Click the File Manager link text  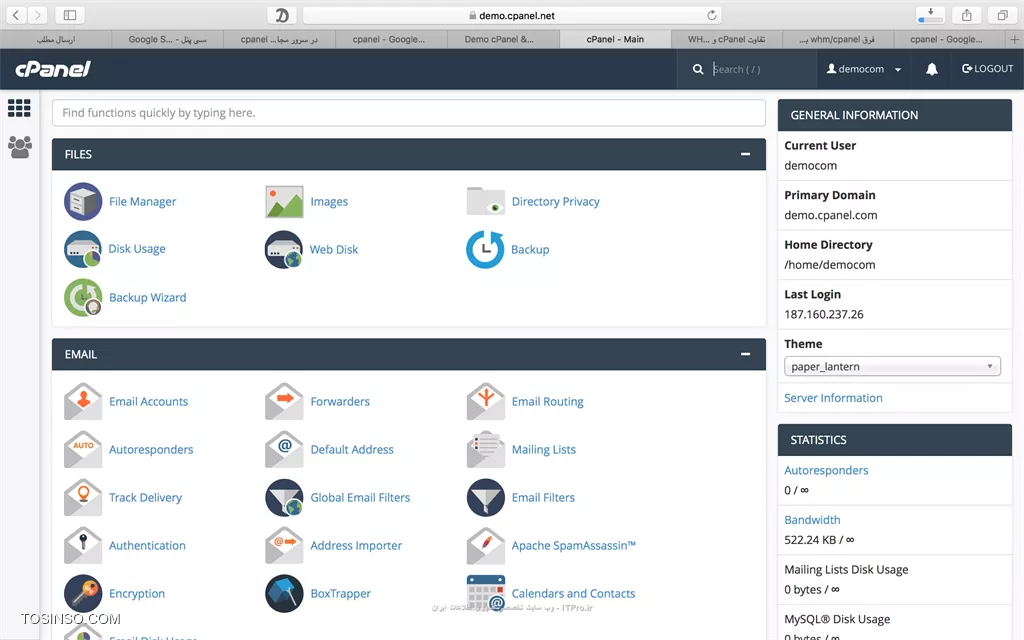click(x=142, y=202)
